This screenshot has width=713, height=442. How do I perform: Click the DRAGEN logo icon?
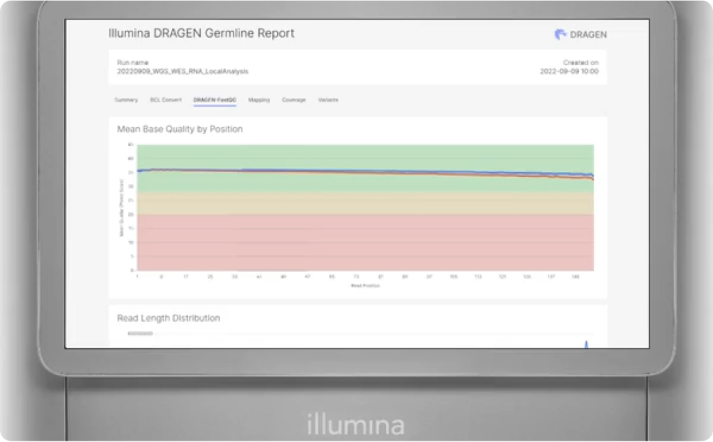pyautogui.click(x=560, y=34)
